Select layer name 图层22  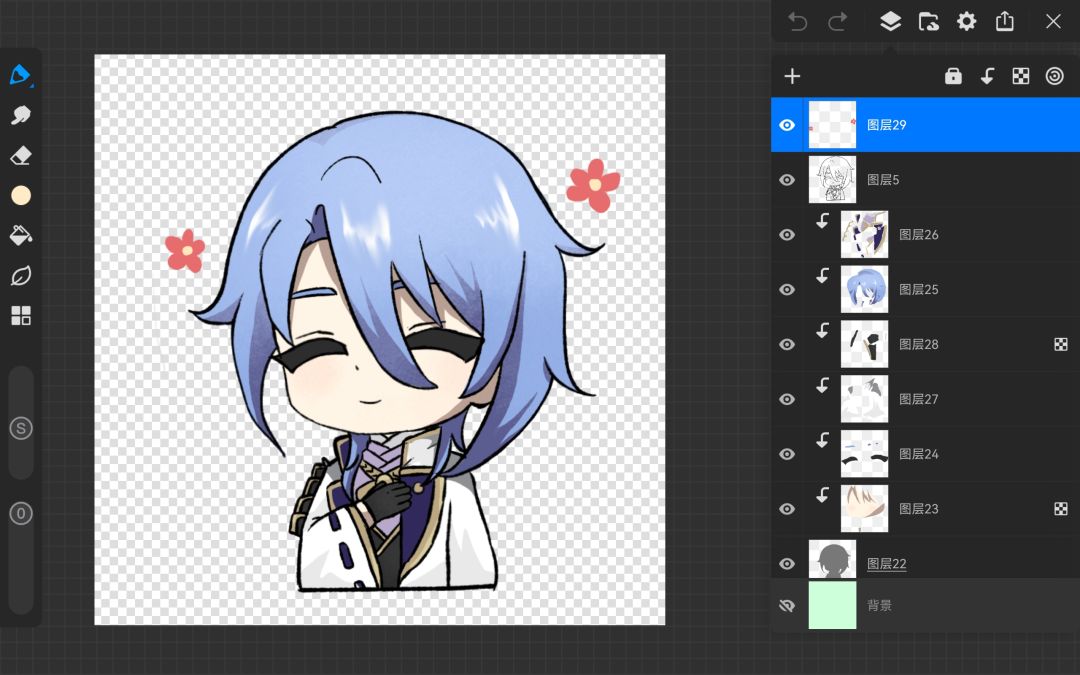(x=886, y=564)
